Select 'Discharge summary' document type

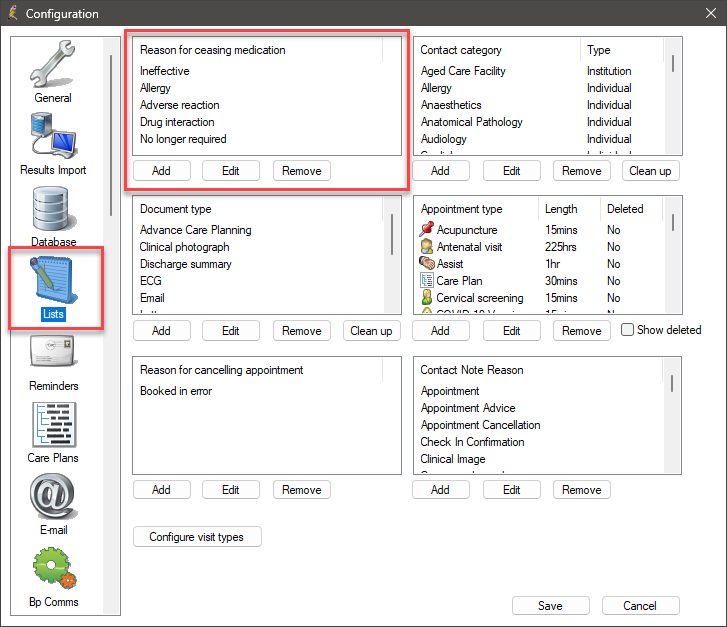pyautogui.click(x=185, y=264)
